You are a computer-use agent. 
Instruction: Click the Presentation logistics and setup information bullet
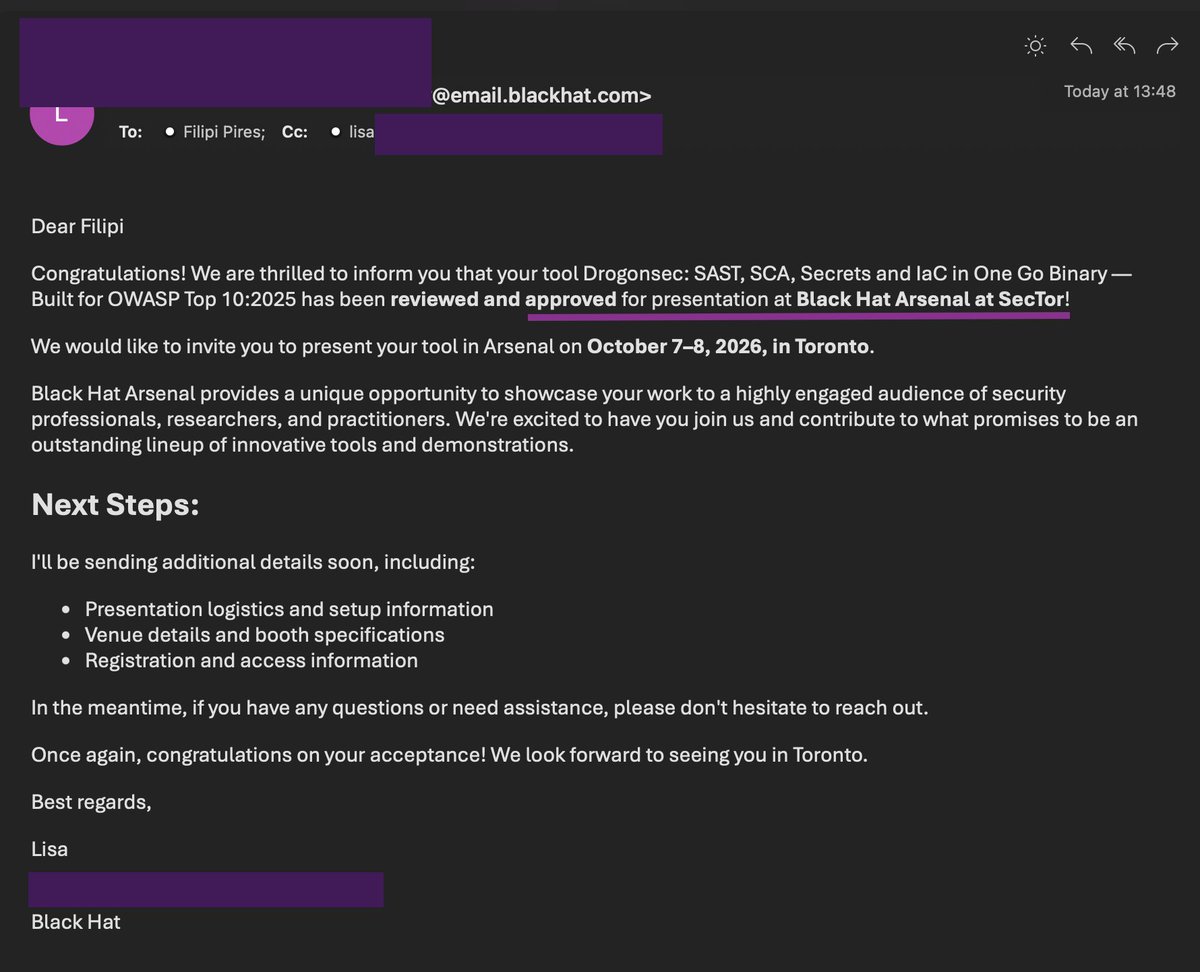pyautogui.click(x=289, y=609)
